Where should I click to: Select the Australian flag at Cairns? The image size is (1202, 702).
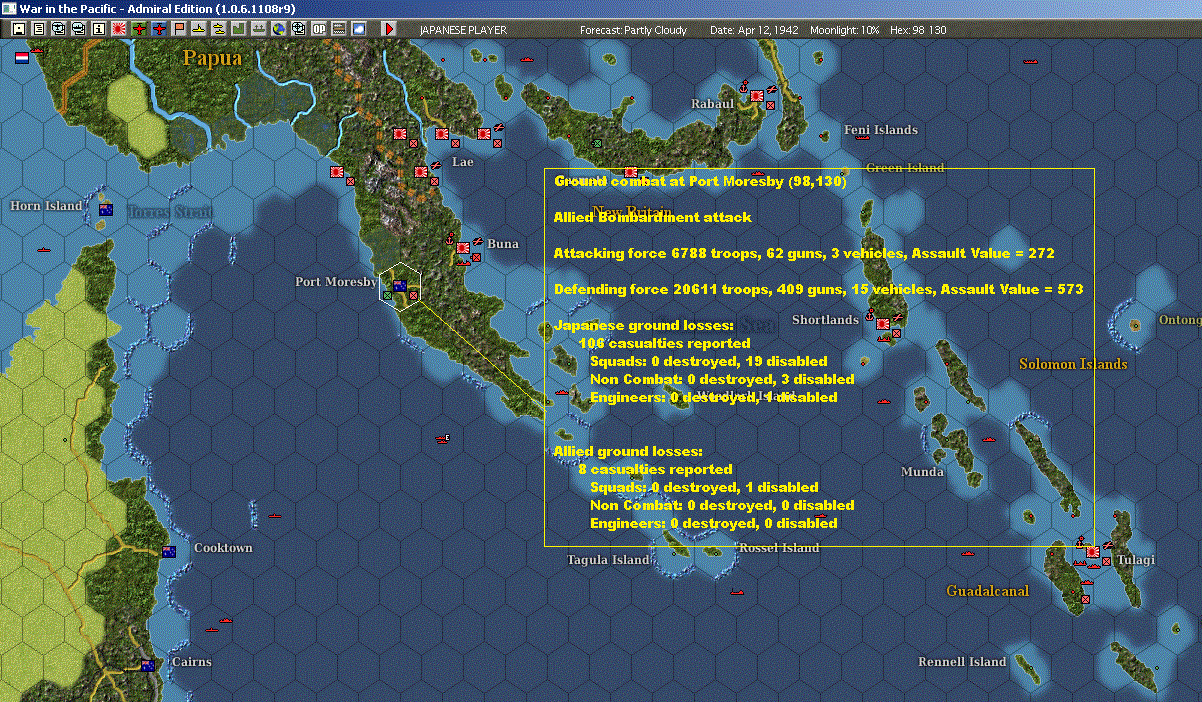pos(147,665)
